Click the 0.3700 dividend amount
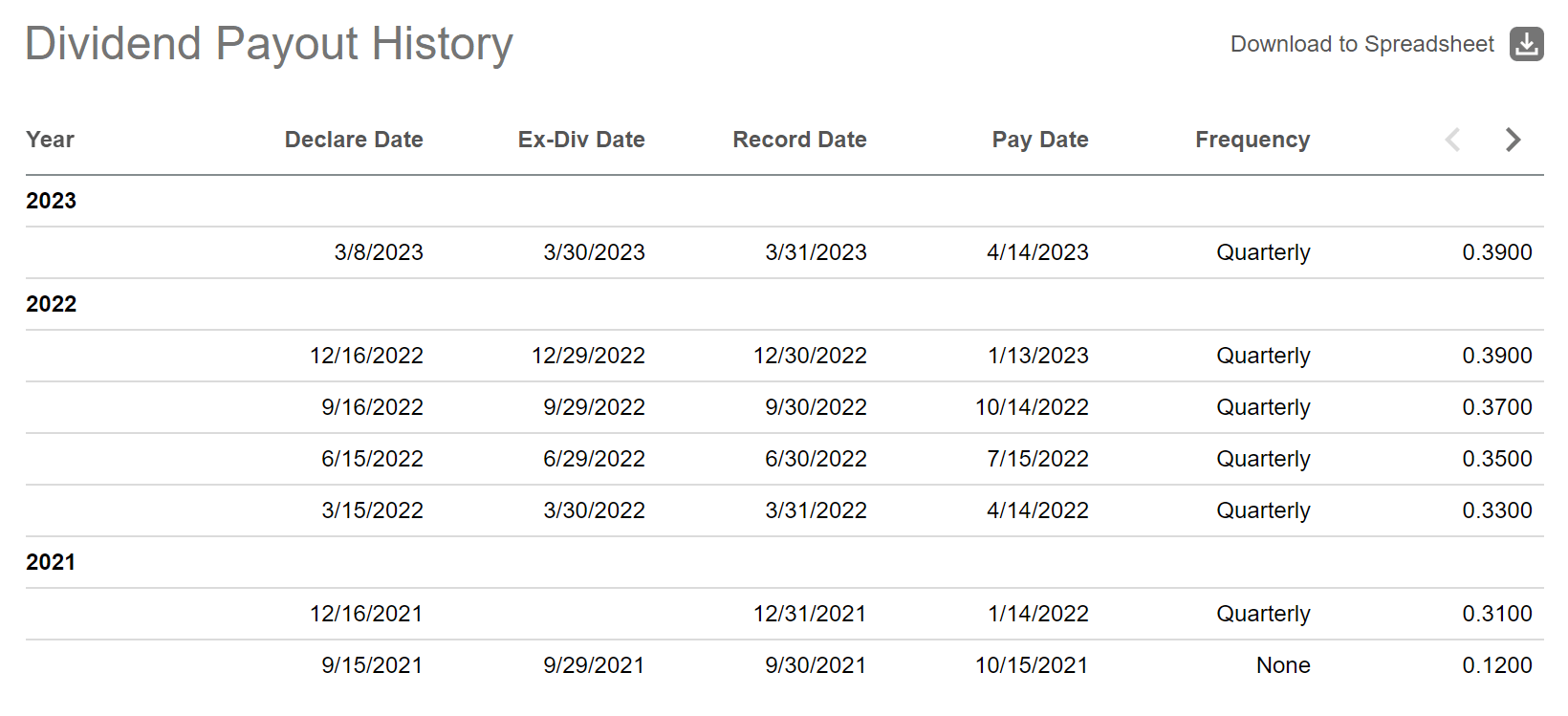The height and width of the screenshot is (716, 1568). (x=1496, y=407)
